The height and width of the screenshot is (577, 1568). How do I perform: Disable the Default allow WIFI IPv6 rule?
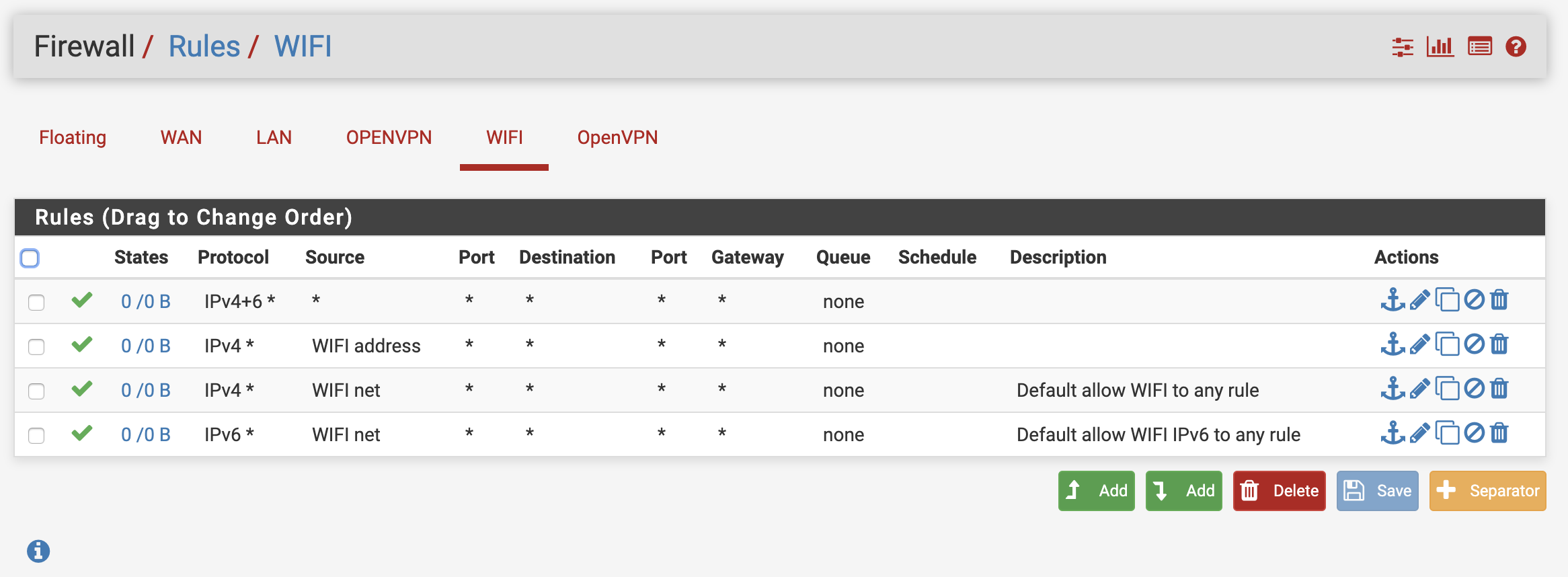coord(1474,433)
